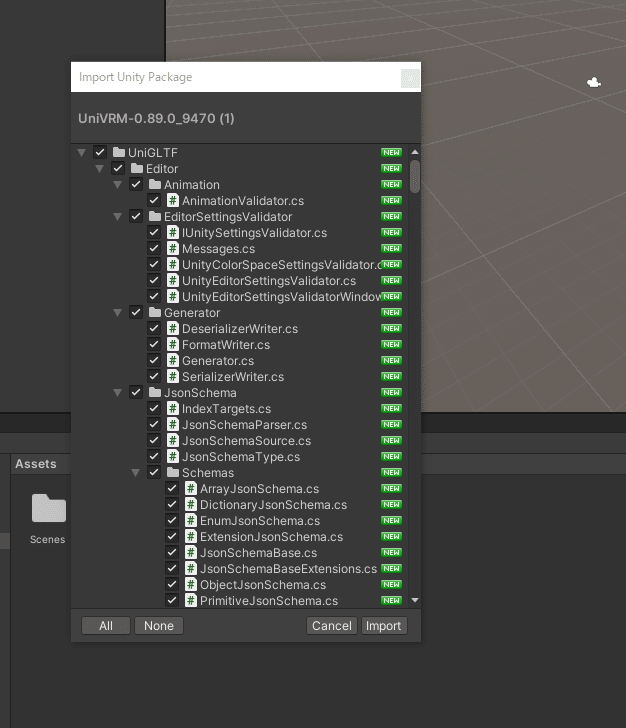Image resolution: width=626 pixels, height=728 pixels.
Task: Click the camera gizmo in Scene view
Action: click(594, 83)
